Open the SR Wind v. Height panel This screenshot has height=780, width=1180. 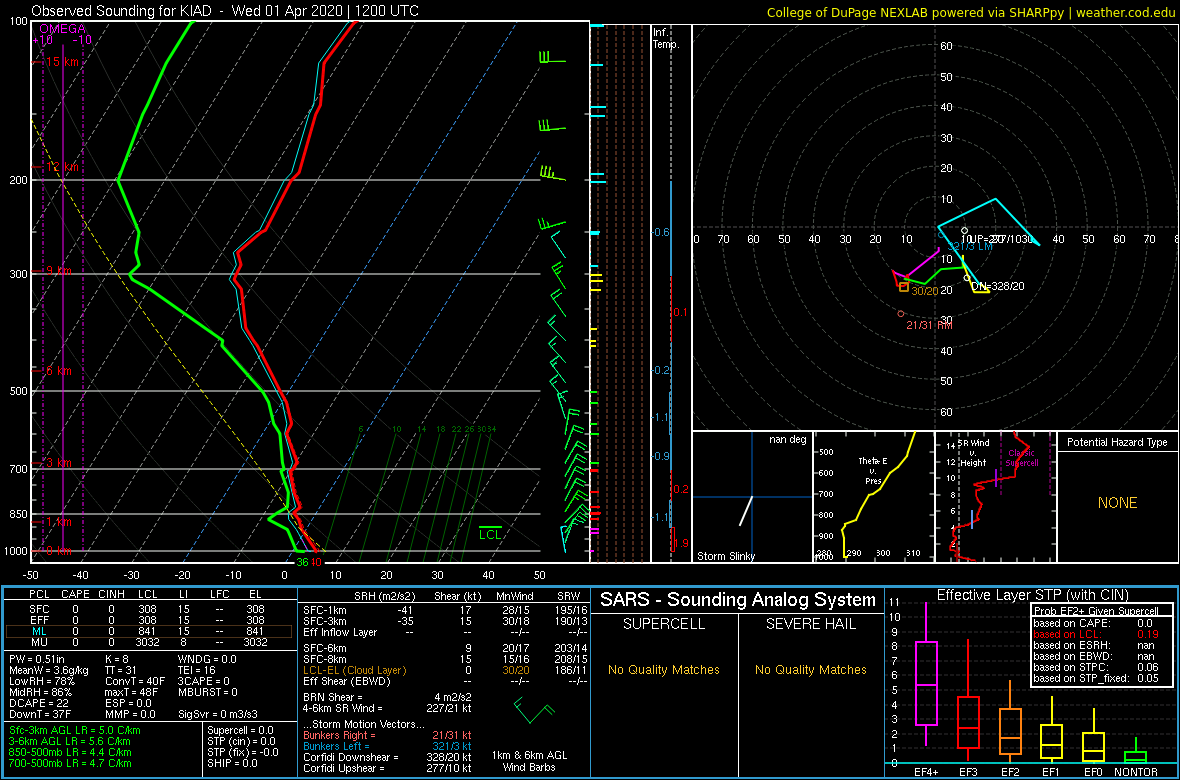[x=995, y=497]
